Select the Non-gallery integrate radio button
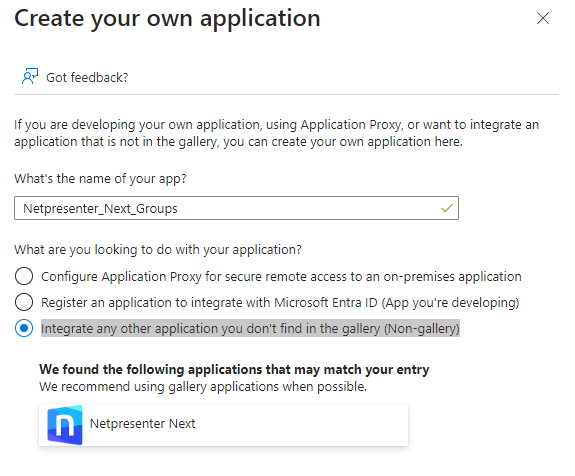 click(24, 328)
